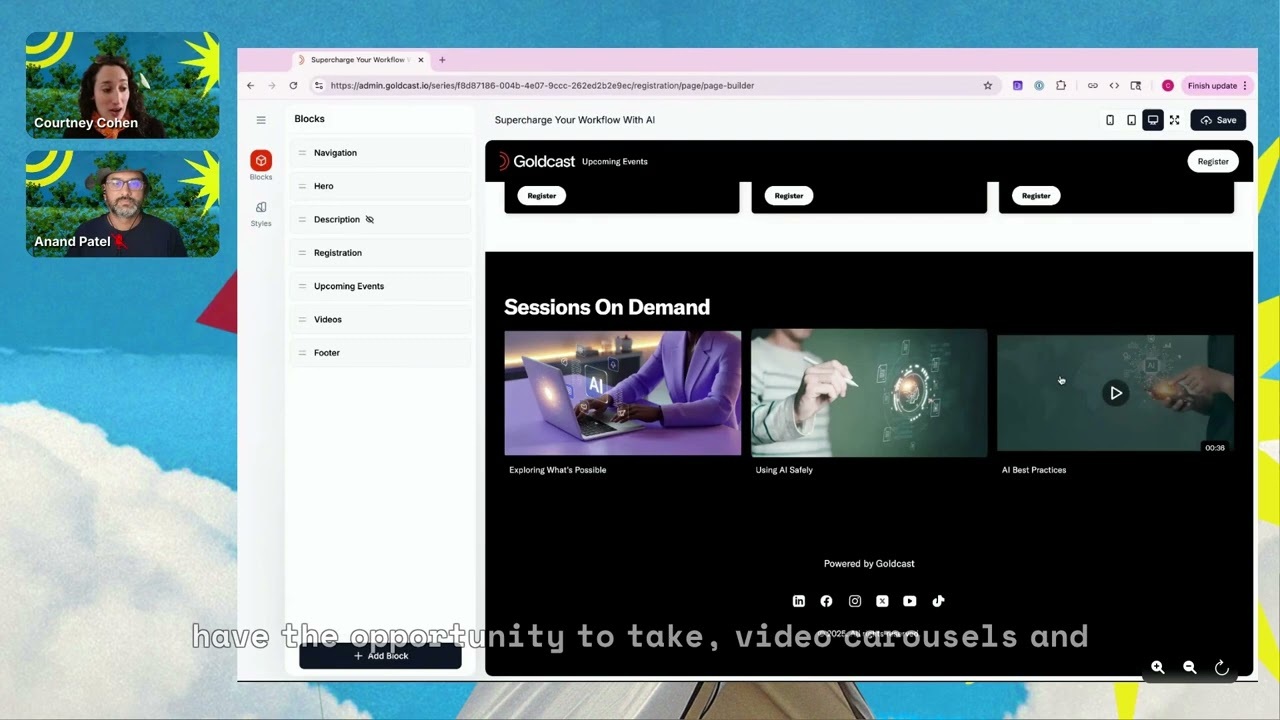Open the Goldcast logo in the navigation bar
Viewport: 1280px width, 720px height.
point(534,161)
